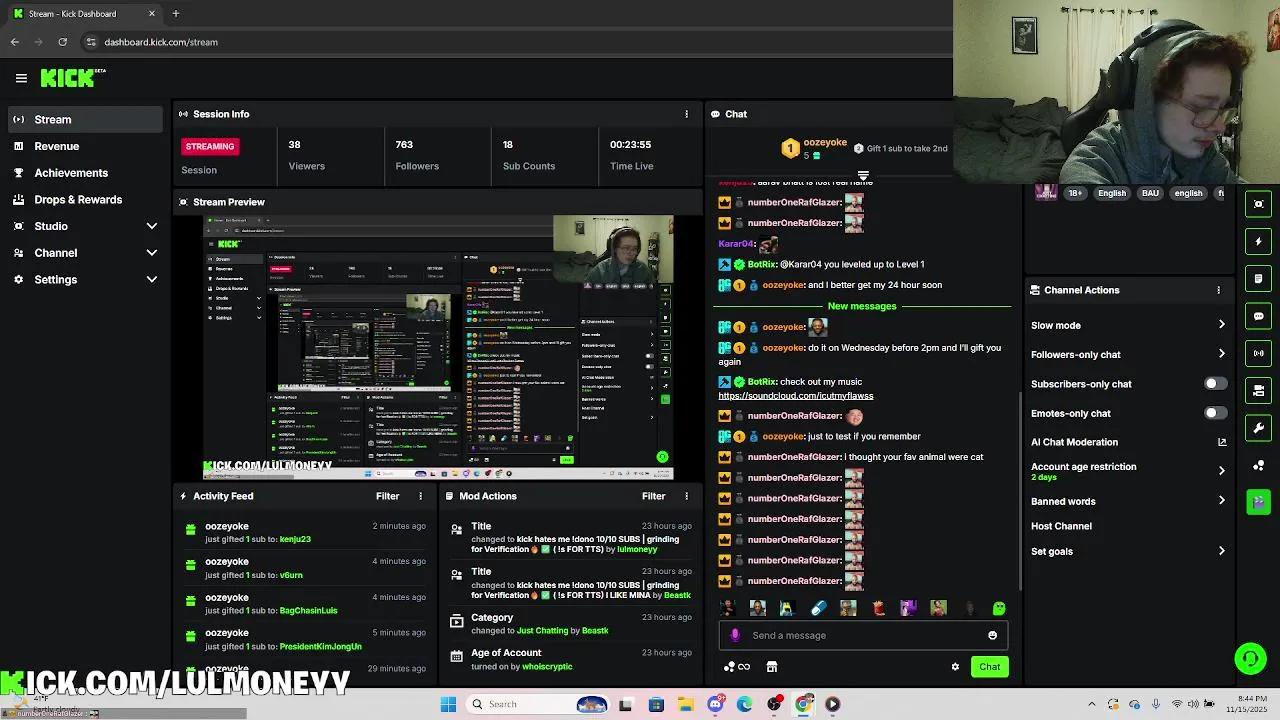Click kenju23 username in Activity Feed

click(295, 539)
